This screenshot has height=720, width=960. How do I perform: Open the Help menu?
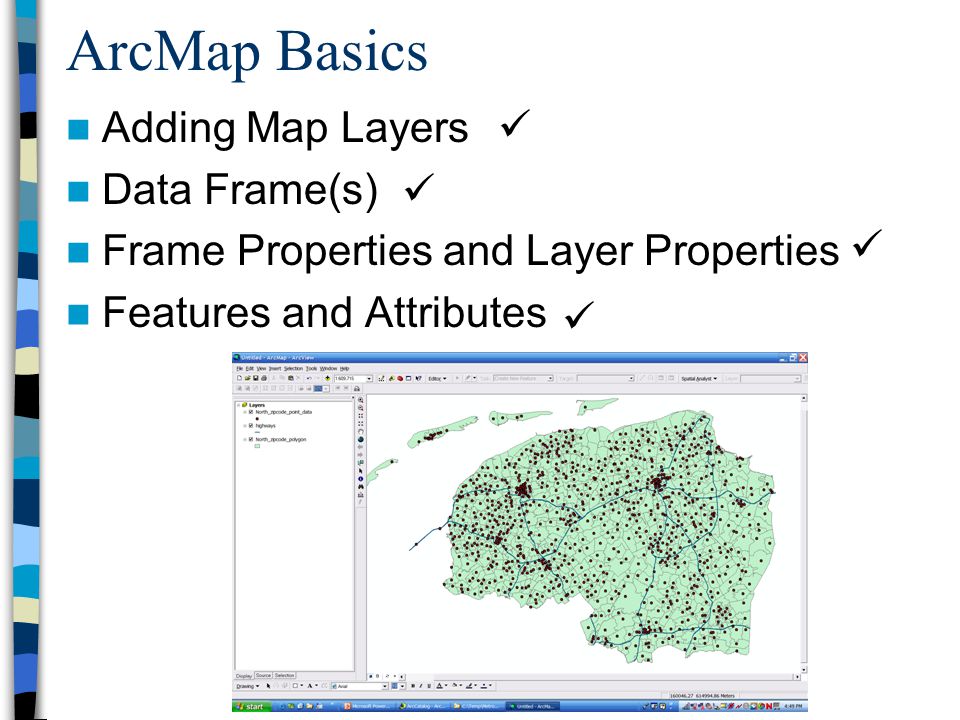345,369
